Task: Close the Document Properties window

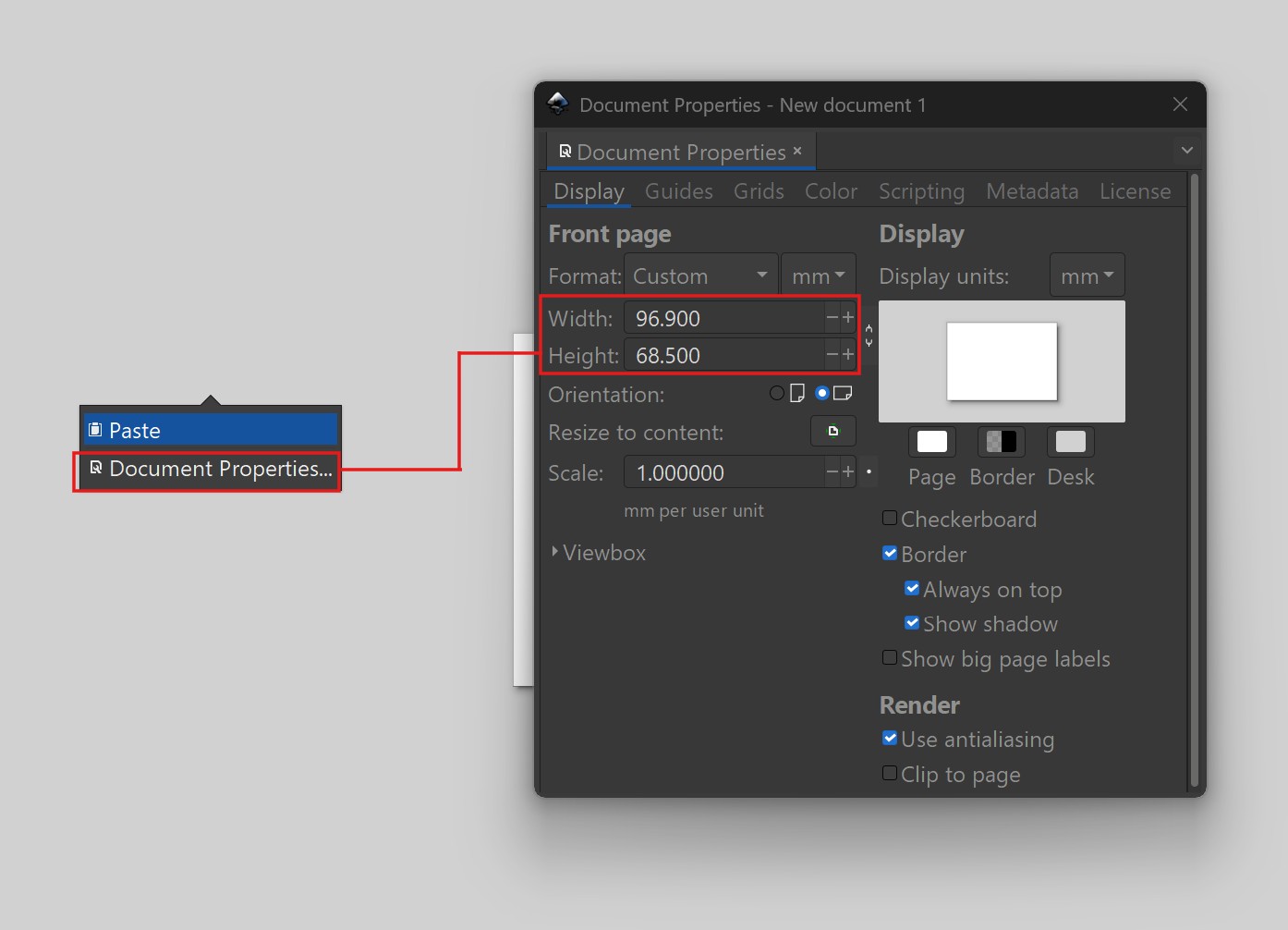Action: point(1180,104)
